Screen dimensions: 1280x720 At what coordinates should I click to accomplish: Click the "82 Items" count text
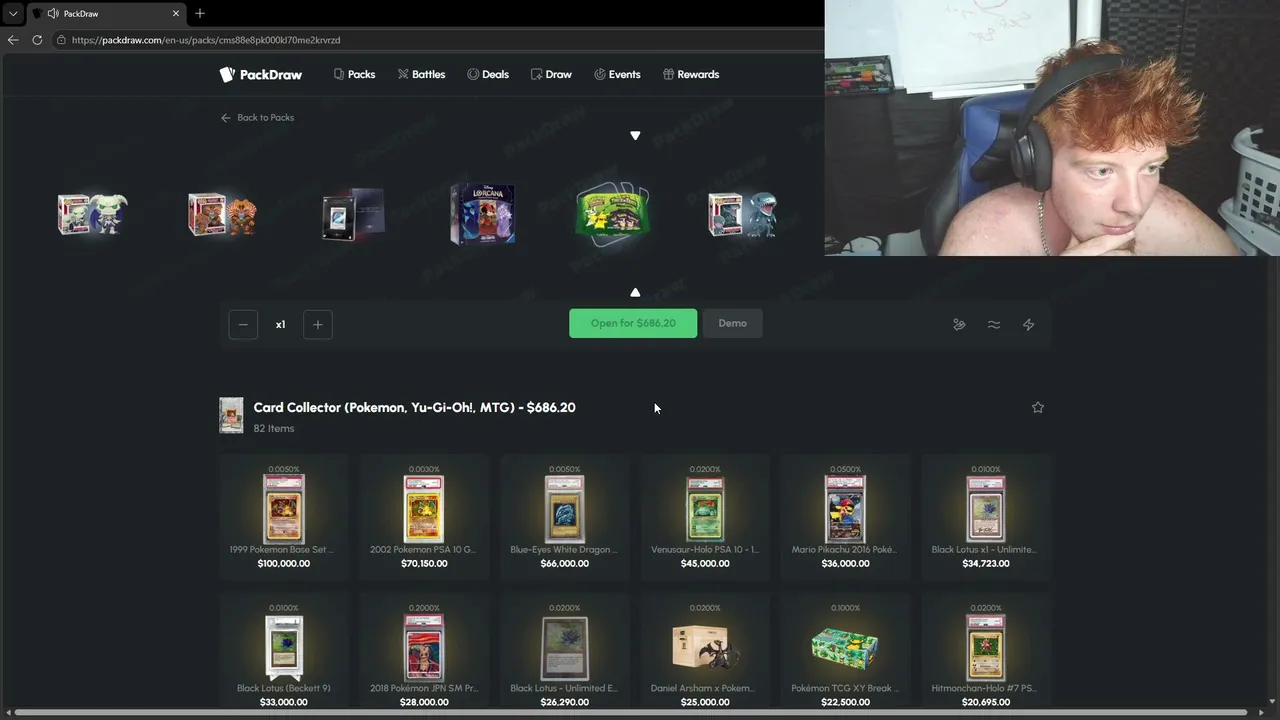tap(274, 428)
